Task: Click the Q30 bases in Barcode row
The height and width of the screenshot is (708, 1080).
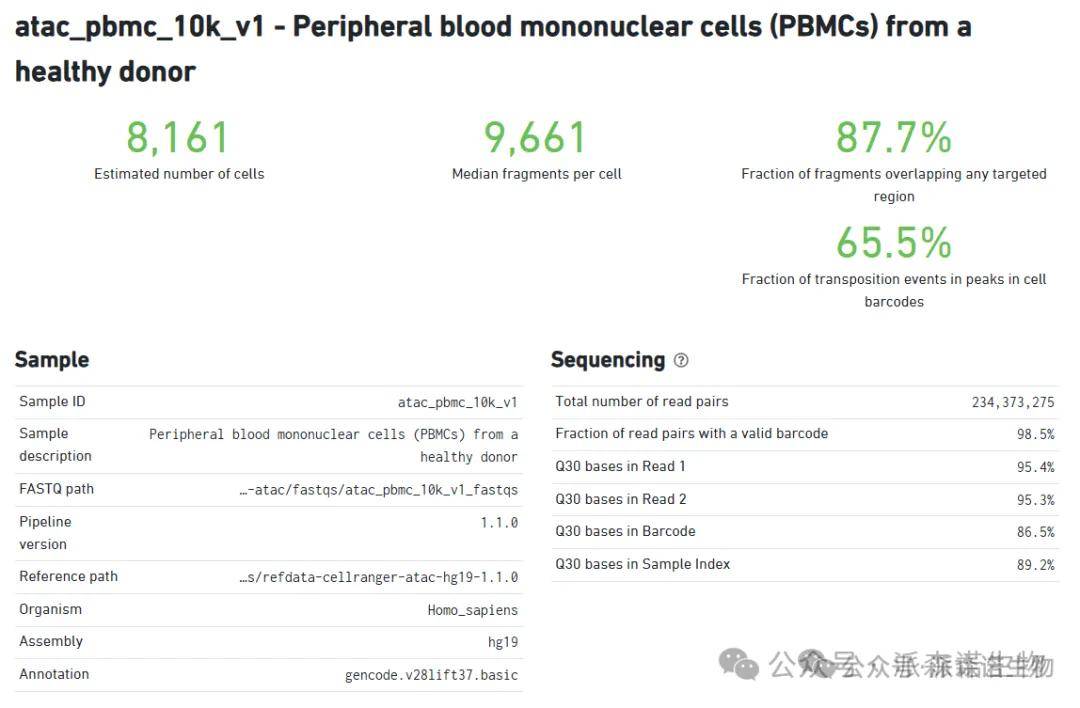Action: [804, 532]
